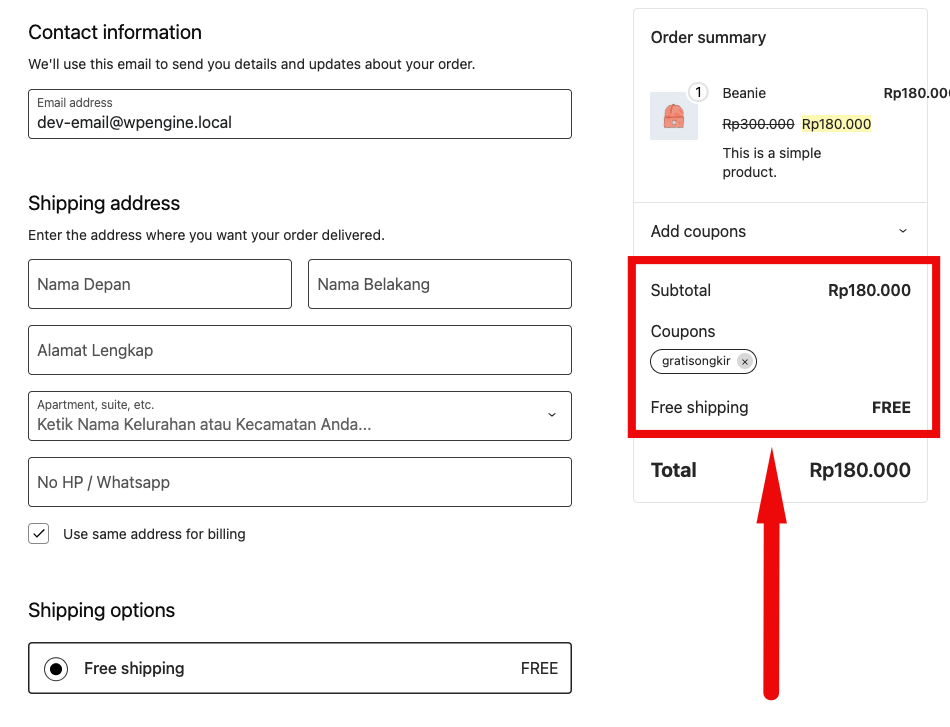Click the Total amount Rp180.000
Viewport: 950px width, 727px height.
(x=860, y=470)
